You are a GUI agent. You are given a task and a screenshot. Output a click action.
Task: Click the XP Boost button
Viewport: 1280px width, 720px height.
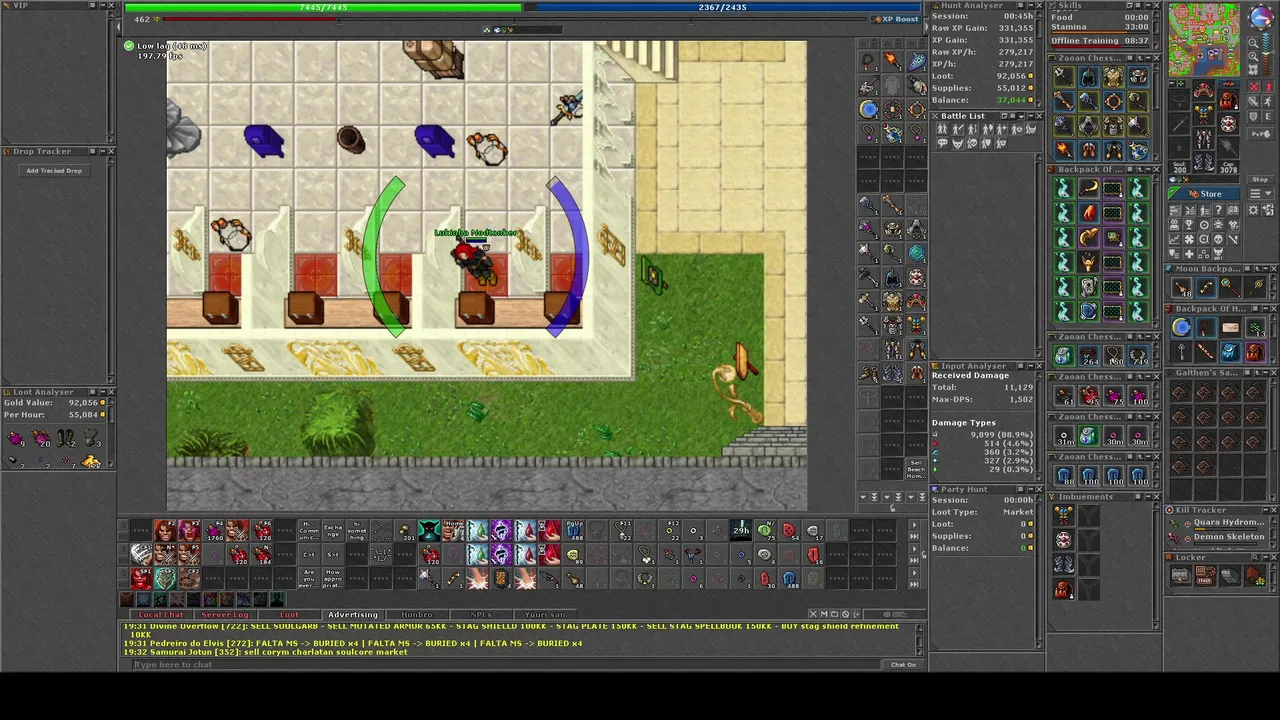893,19
